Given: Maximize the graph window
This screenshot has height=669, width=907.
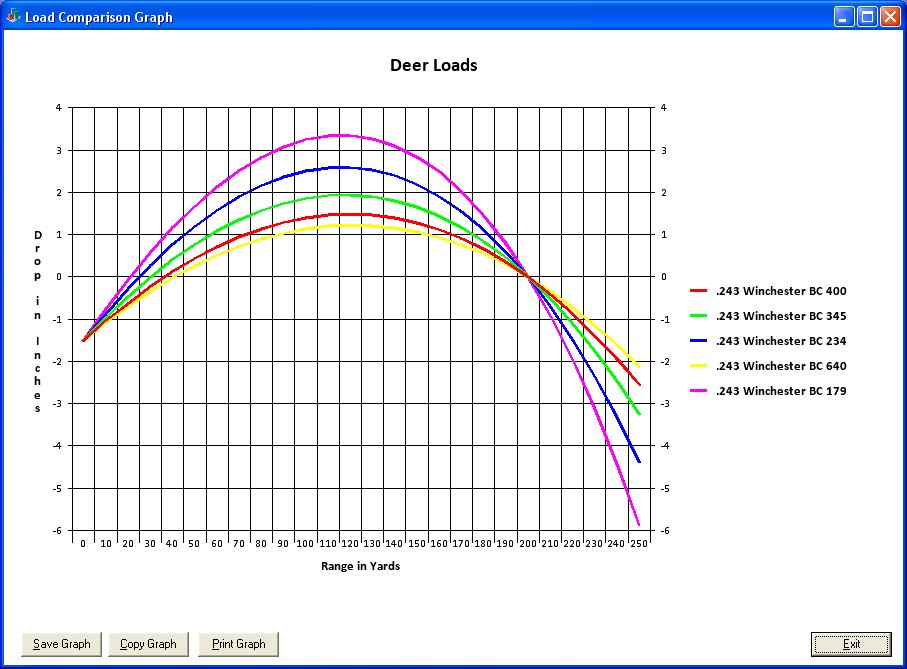Looking at the screenshot, I should click(867, 16).
